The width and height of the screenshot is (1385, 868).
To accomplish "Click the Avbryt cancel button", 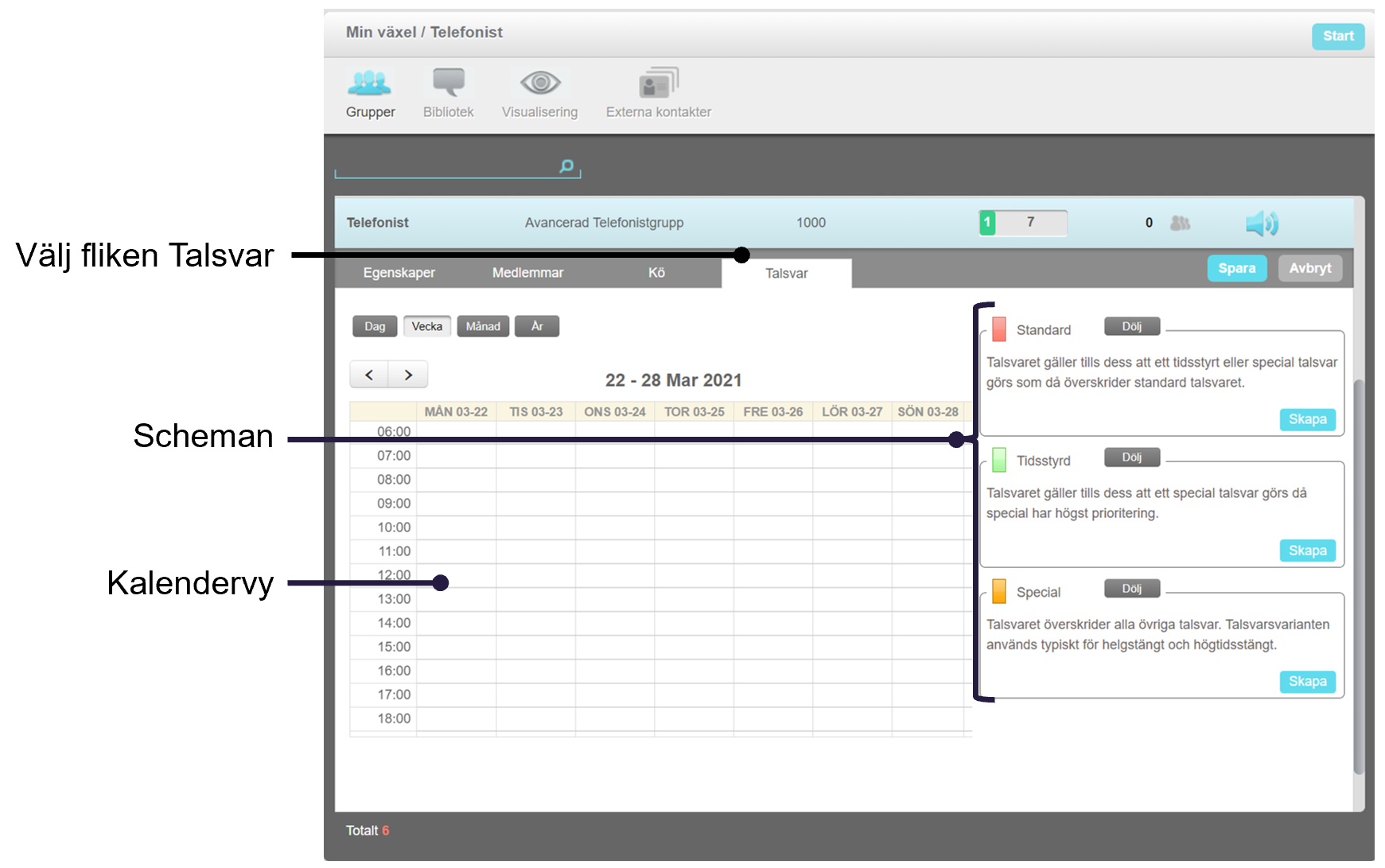I will [x=1310, y=268].
